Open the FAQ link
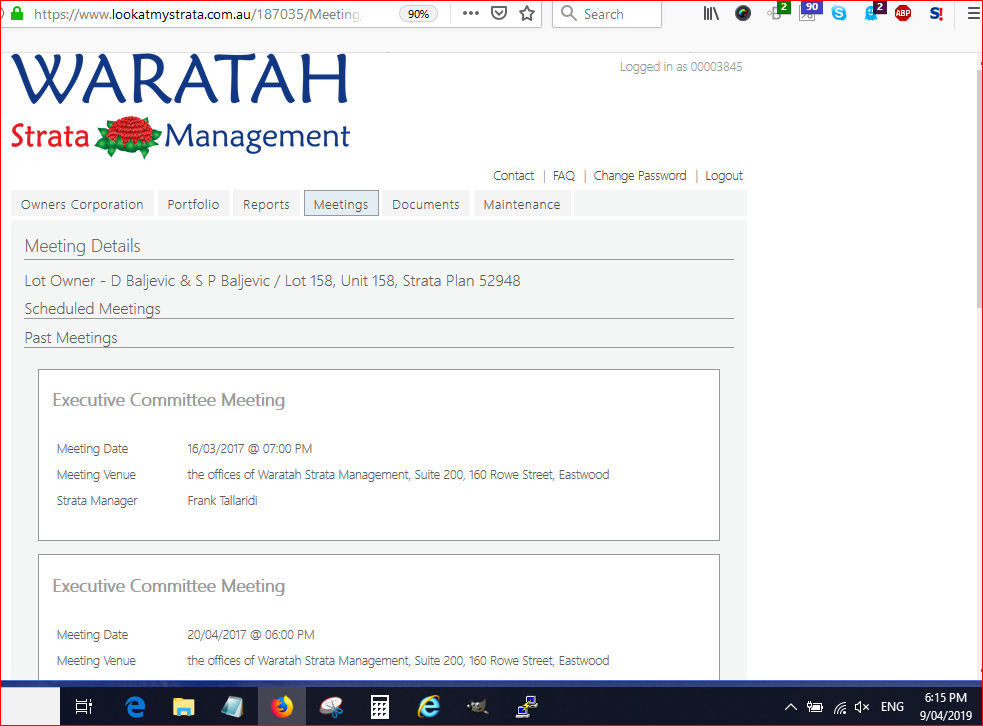This screenshot has height=726, width=983. tap(564, 176)
